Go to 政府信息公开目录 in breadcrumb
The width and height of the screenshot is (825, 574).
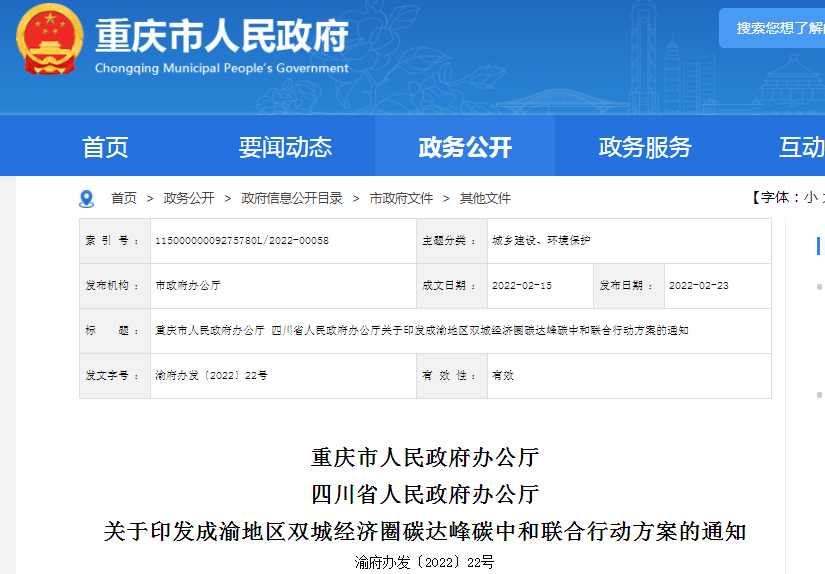pos(292,198)
